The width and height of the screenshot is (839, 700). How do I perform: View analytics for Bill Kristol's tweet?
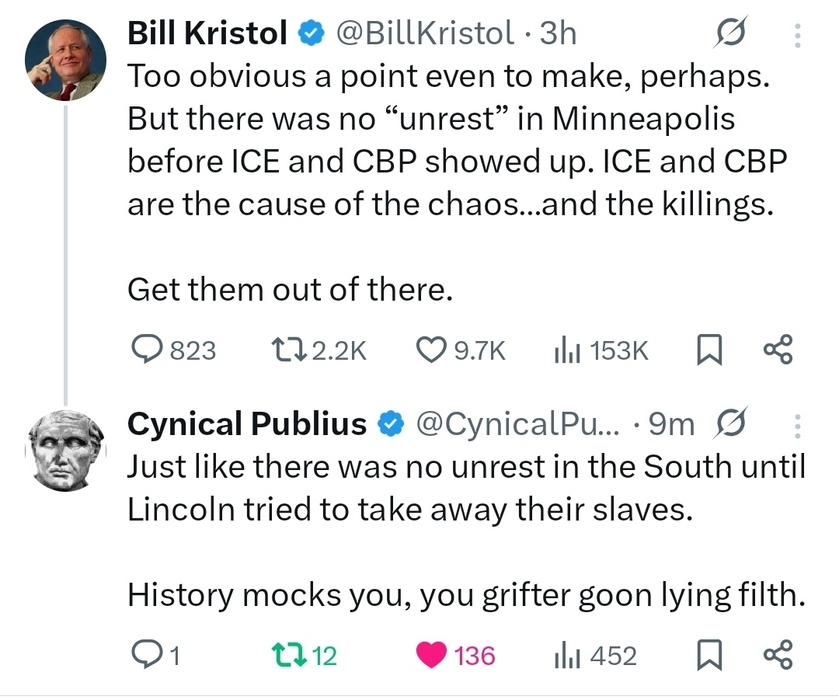point(566,350)
